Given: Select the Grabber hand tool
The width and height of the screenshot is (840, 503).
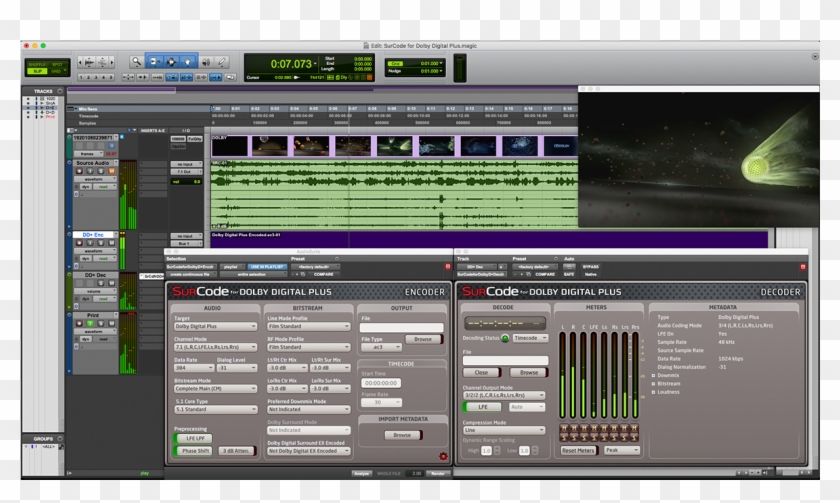Looking at the screenshot, I should pyautogui.click(x=187, y=62).
